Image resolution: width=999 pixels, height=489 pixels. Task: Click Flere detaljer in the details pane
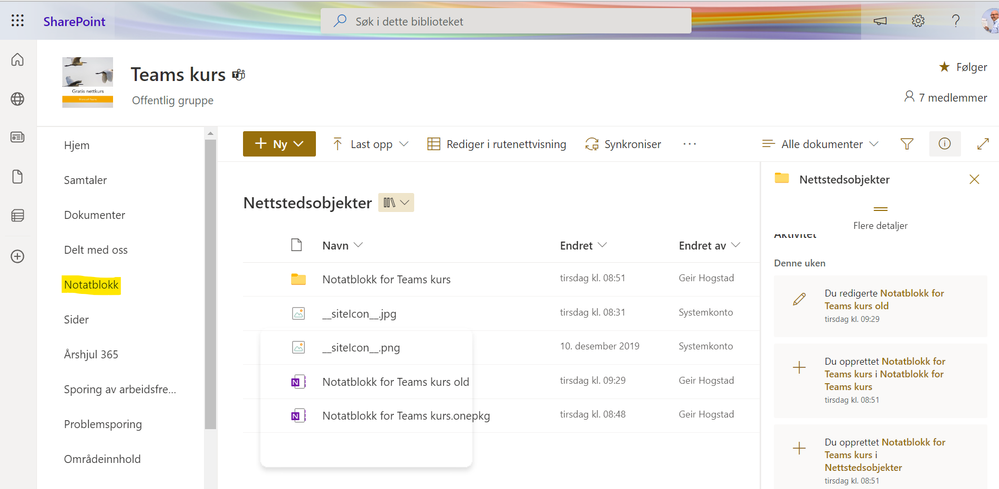[x=880, y=218]
